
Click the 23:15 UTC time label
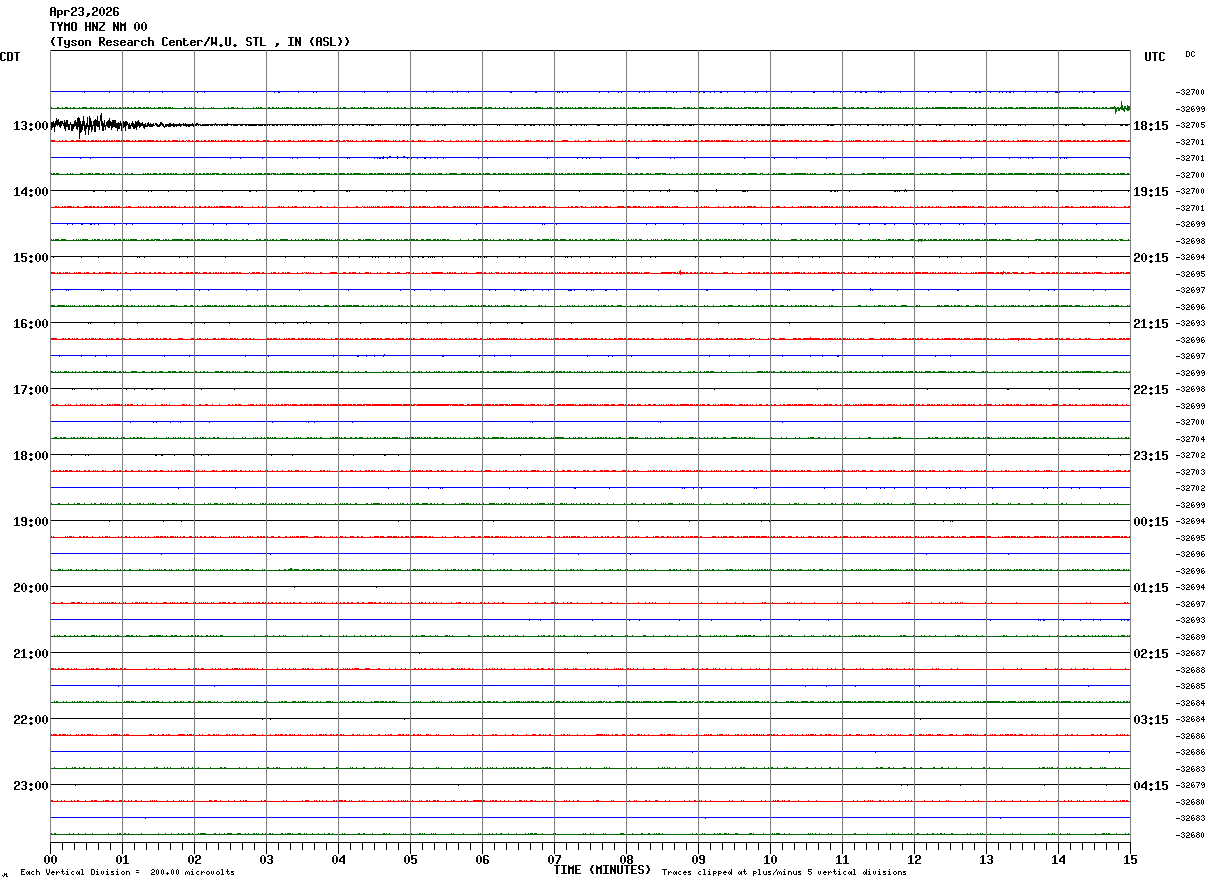[1151, 456]
